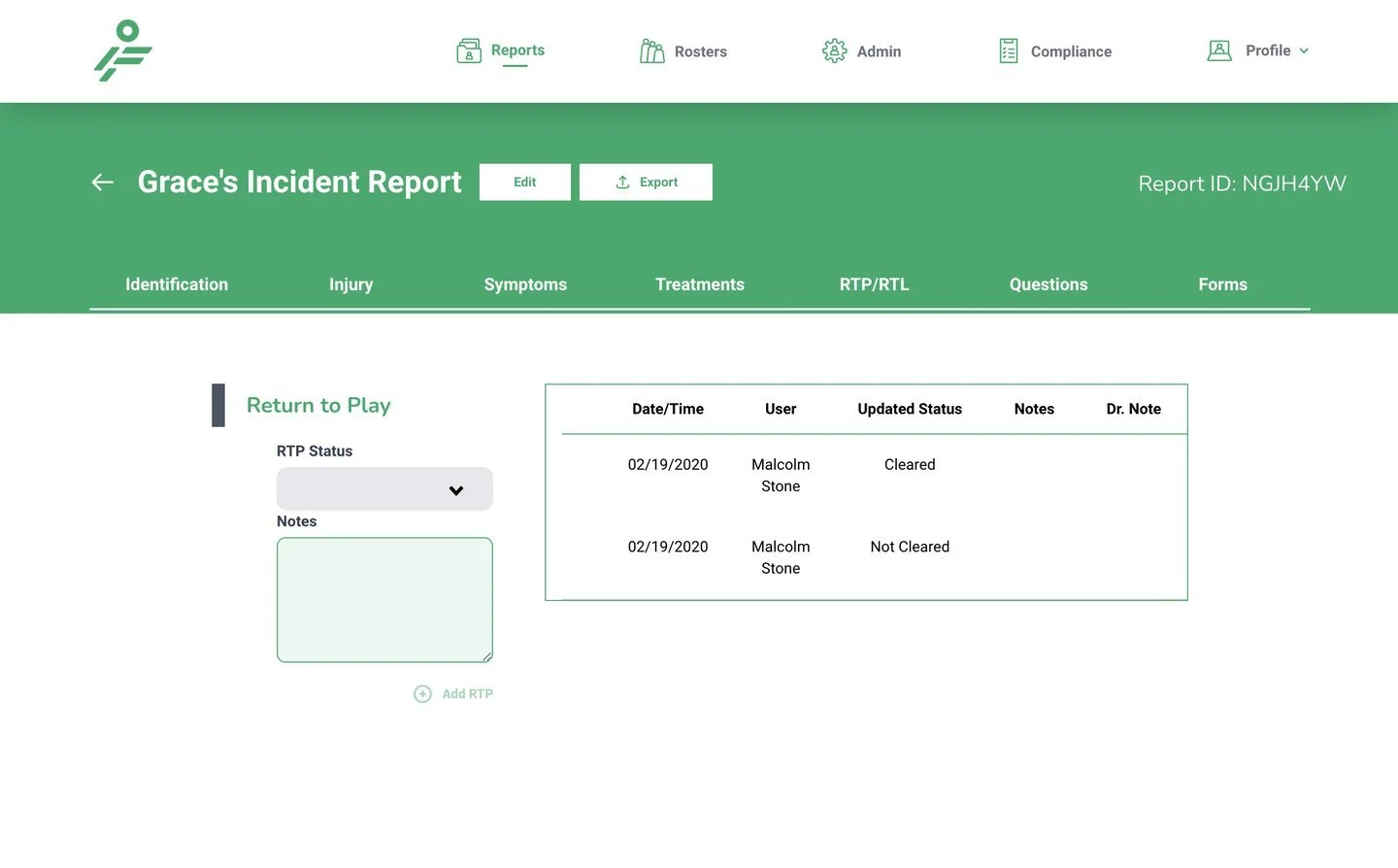Click the Notes column header

pos(1034,409)
